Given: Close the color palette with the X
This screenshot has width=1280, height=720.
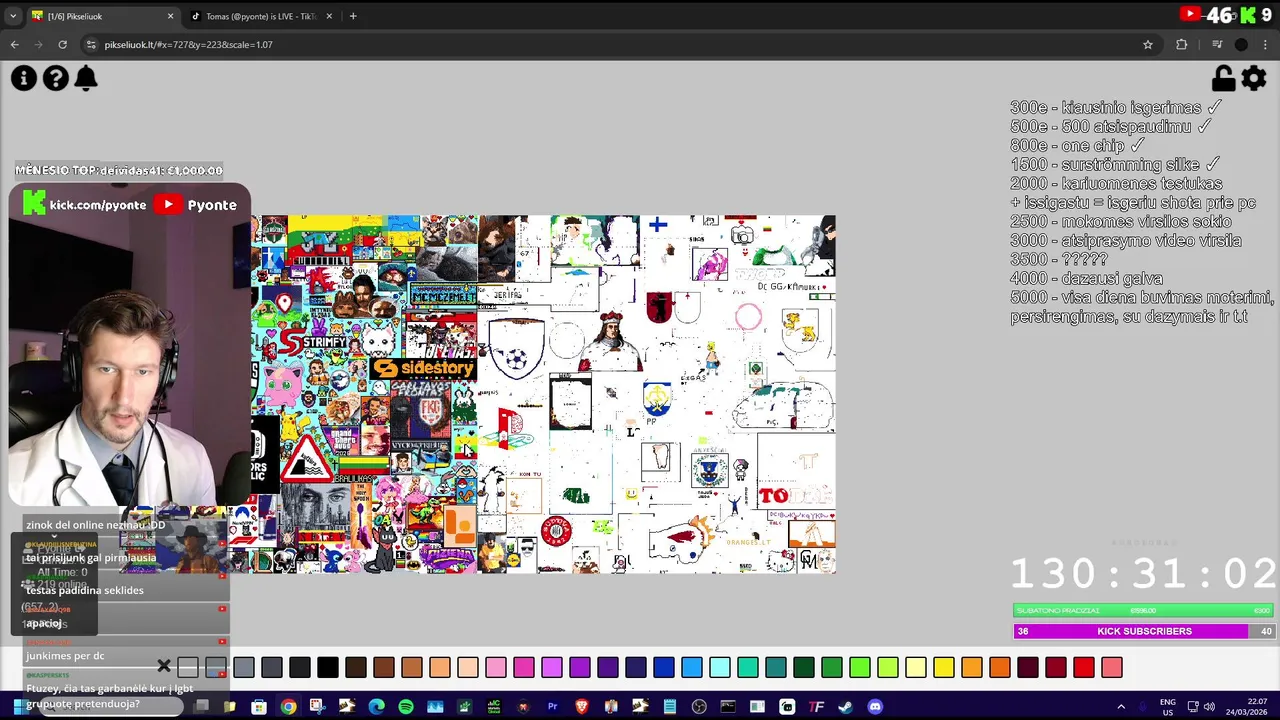Looking at the screenshot, I should pyautogui.click(x=164, y=666).
